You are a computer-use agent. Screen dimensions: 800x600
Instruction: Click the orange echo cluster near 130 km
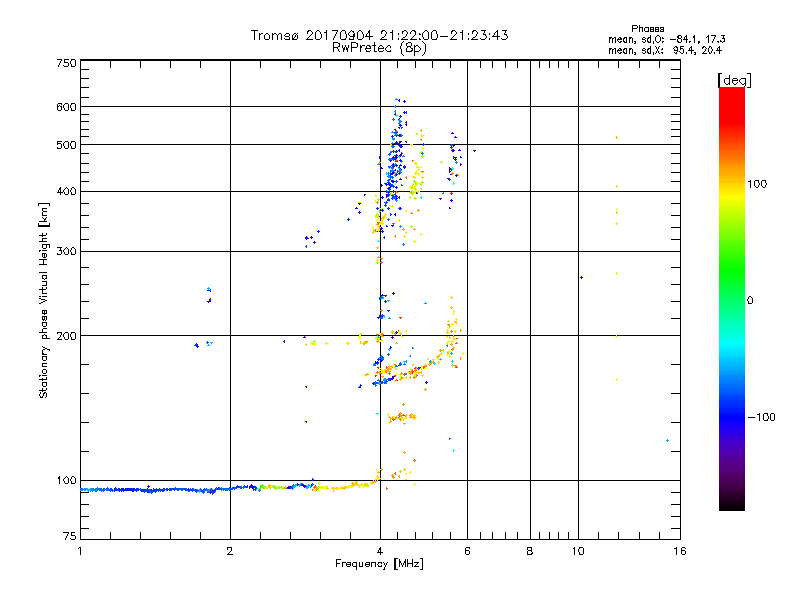click(x=402, y=417)
